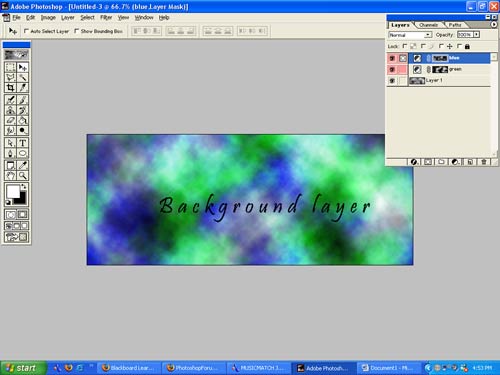The image size is (500, 375).
Task: Open the Filter menu
Action: [x=106, y=17]
